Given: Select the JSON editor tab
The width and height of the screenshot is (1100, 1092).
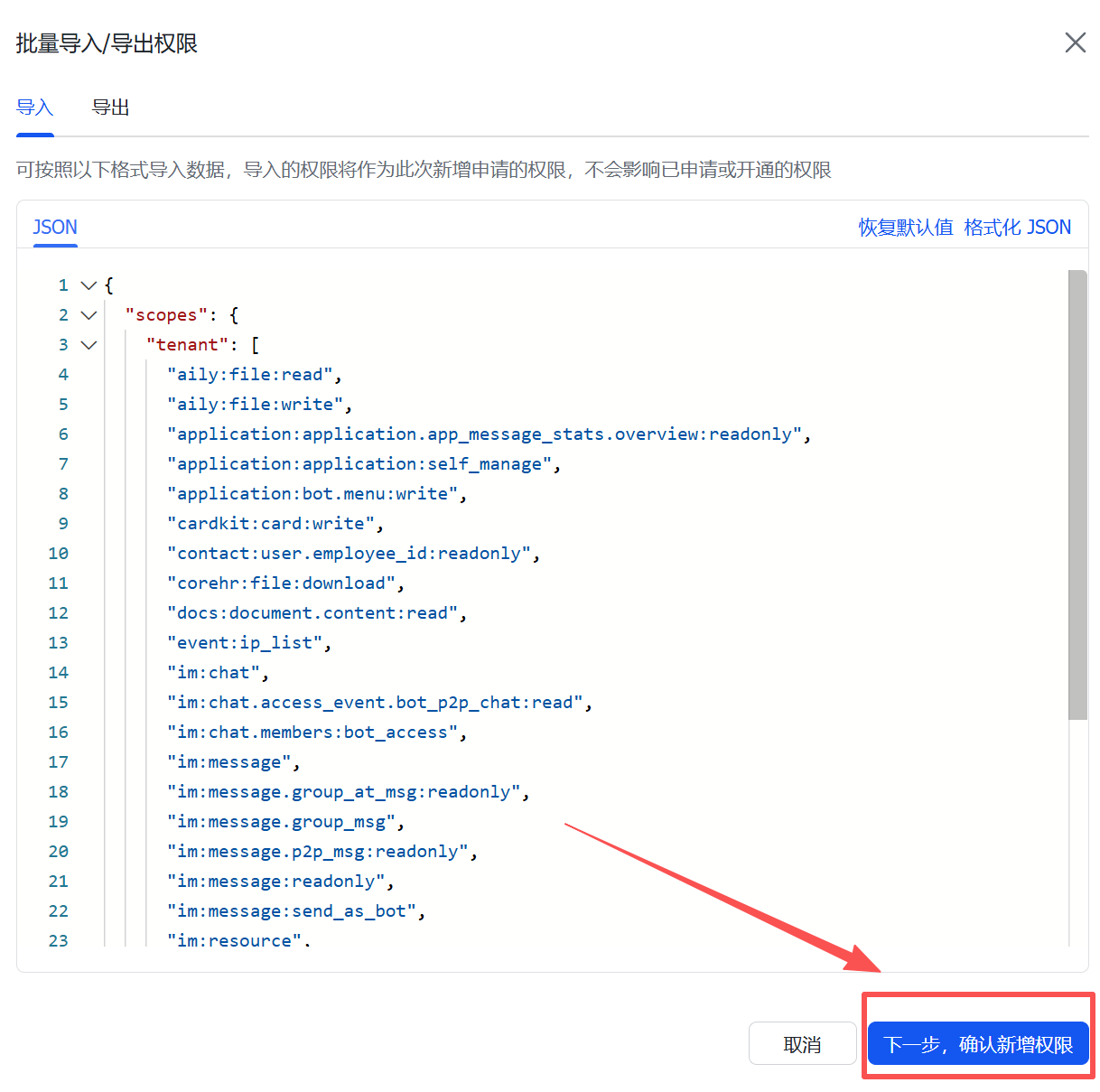Looking at the screenshot, I should 55,227.
